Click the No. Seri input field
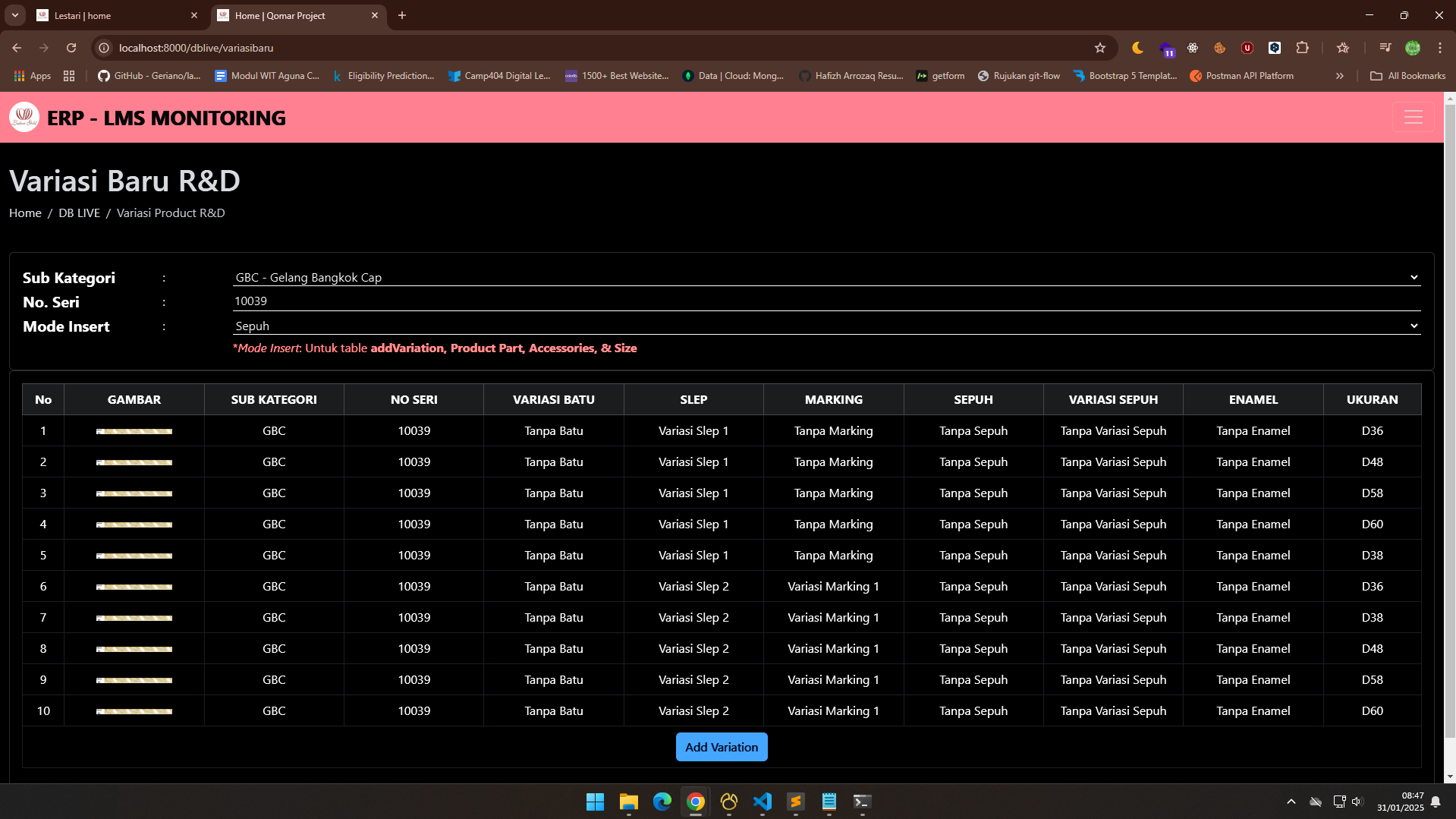The image size is (1456, 819). (x=826, y=301)
